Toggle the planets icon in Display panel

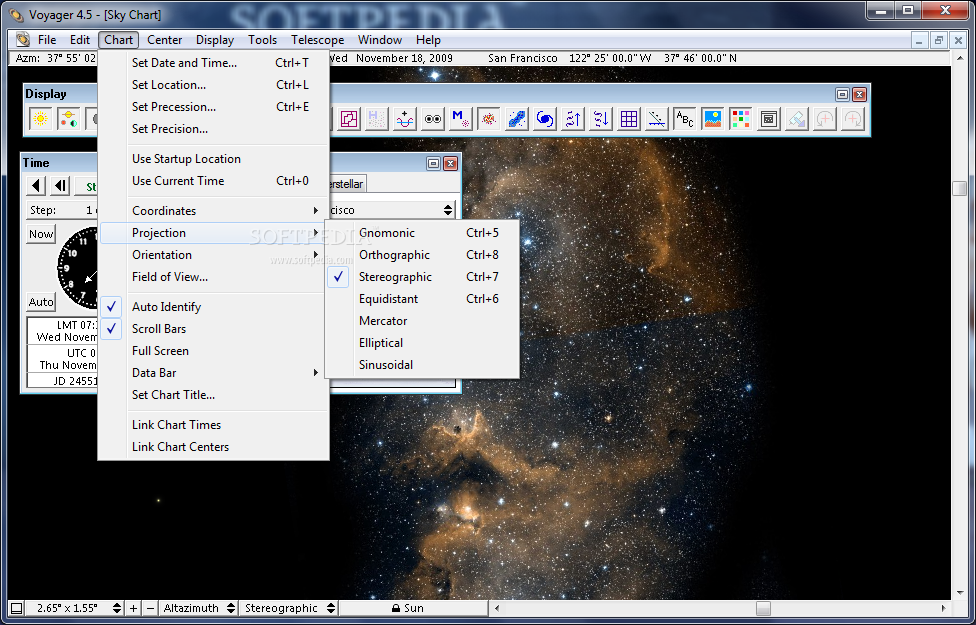point(68,118)
